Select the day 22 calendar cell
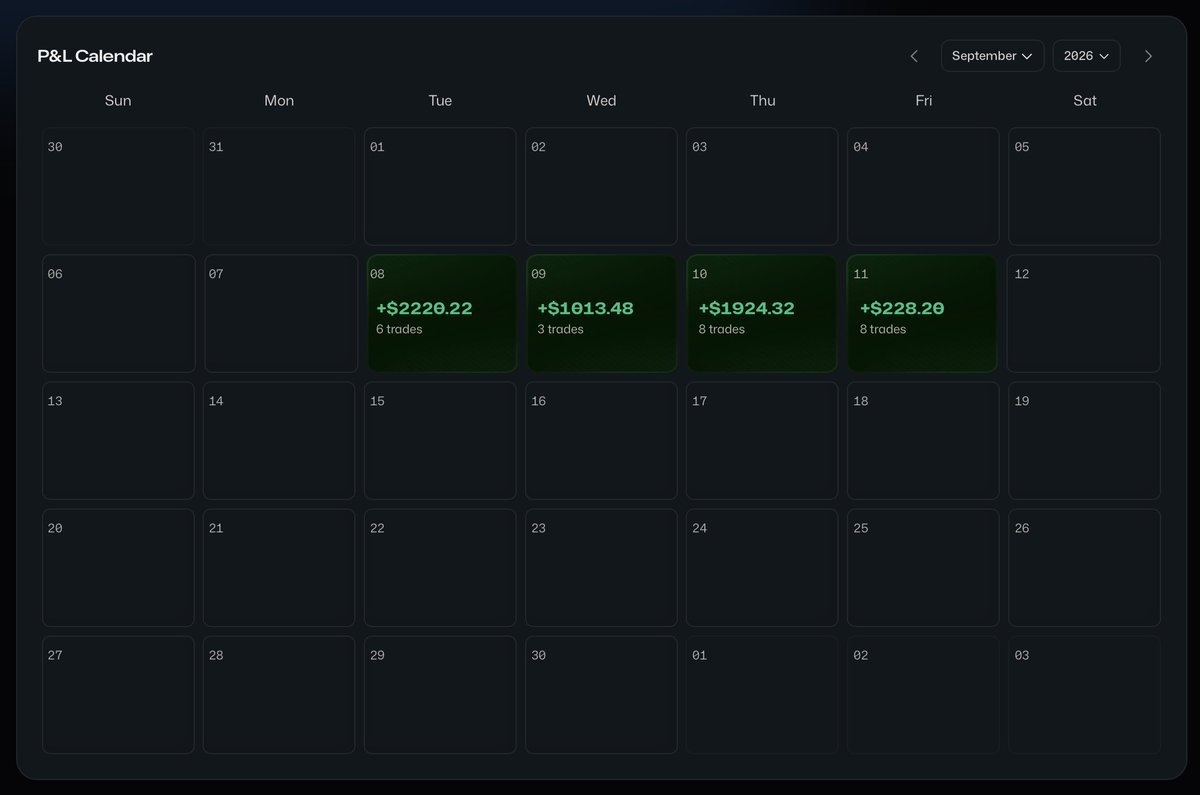The height and width of the screenshot is (795, 1200). point(440,568)
